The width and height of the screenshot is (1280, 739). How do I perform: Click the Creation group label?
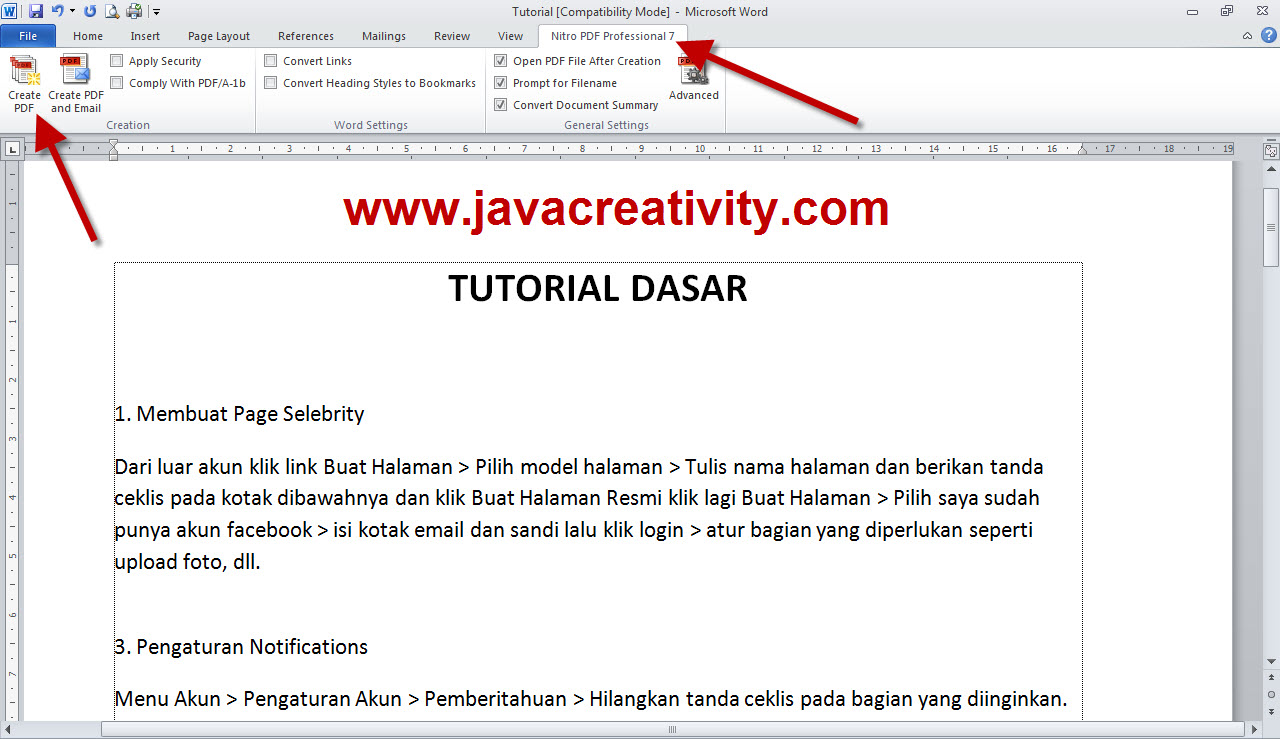[128, 125]
